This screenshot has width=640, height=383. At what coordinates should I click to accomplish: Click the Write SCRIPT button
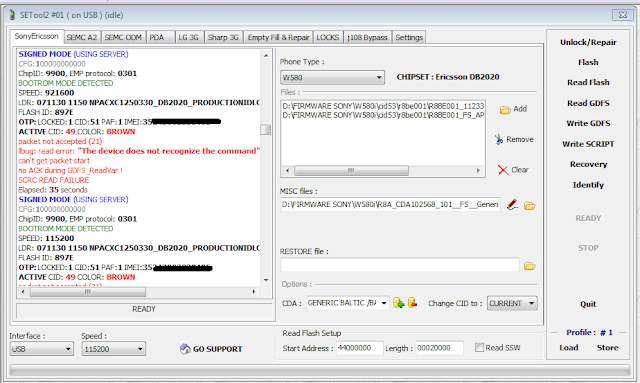(x=588, y=144)
